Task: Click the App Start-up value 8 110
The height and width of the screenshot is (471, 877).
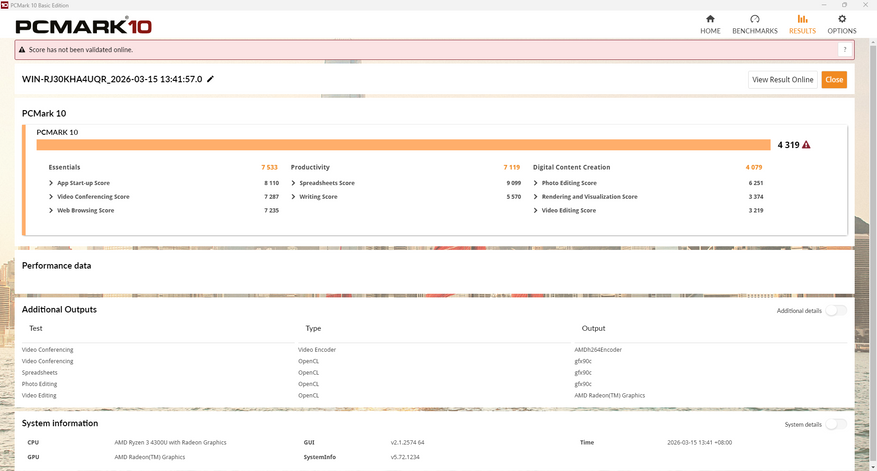Action: 271,183
